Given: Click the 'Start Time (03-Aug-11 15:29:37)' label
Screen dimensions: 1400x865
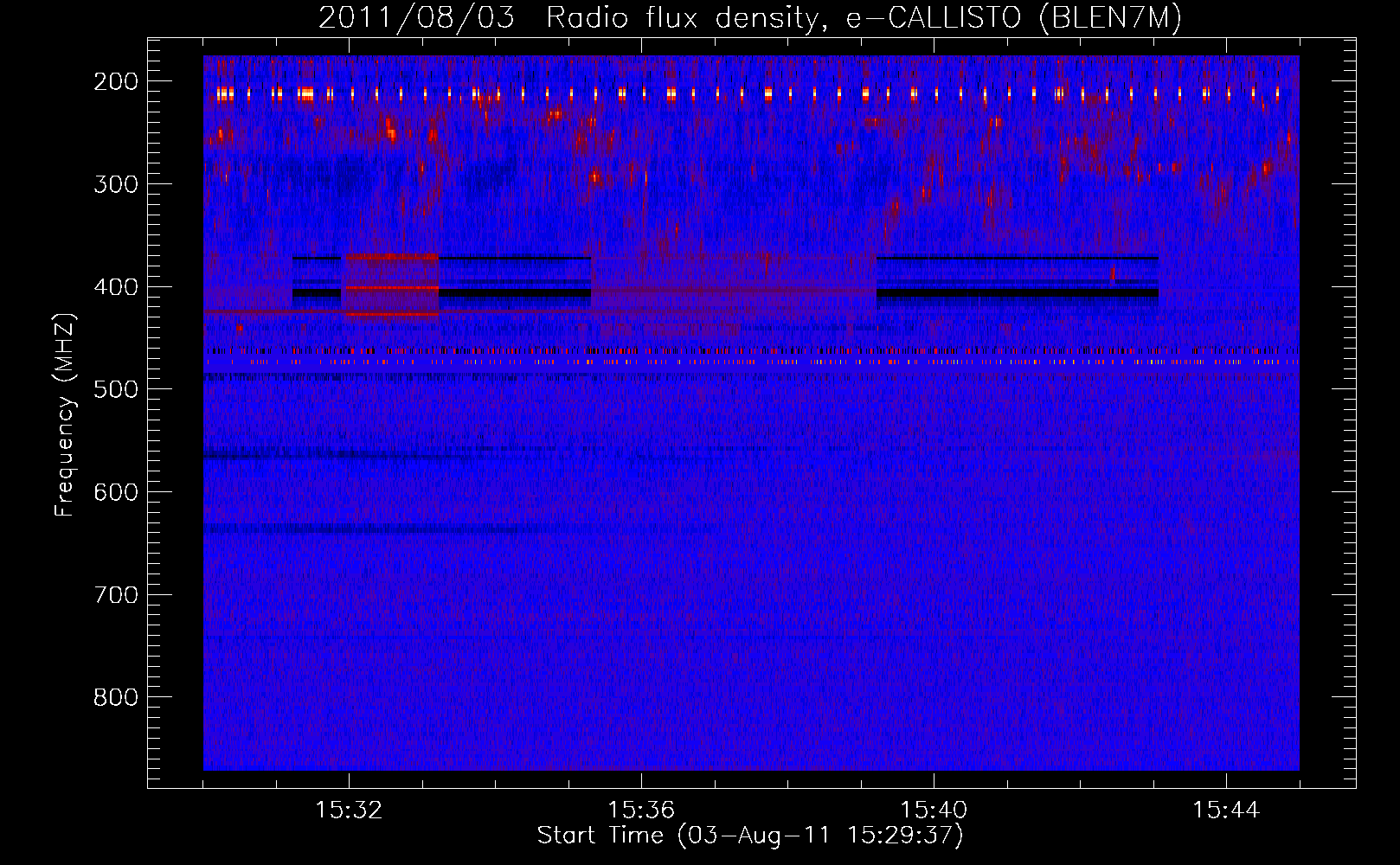Looking at the screenshot, I should pyautogui.click(x=750, y=836).
